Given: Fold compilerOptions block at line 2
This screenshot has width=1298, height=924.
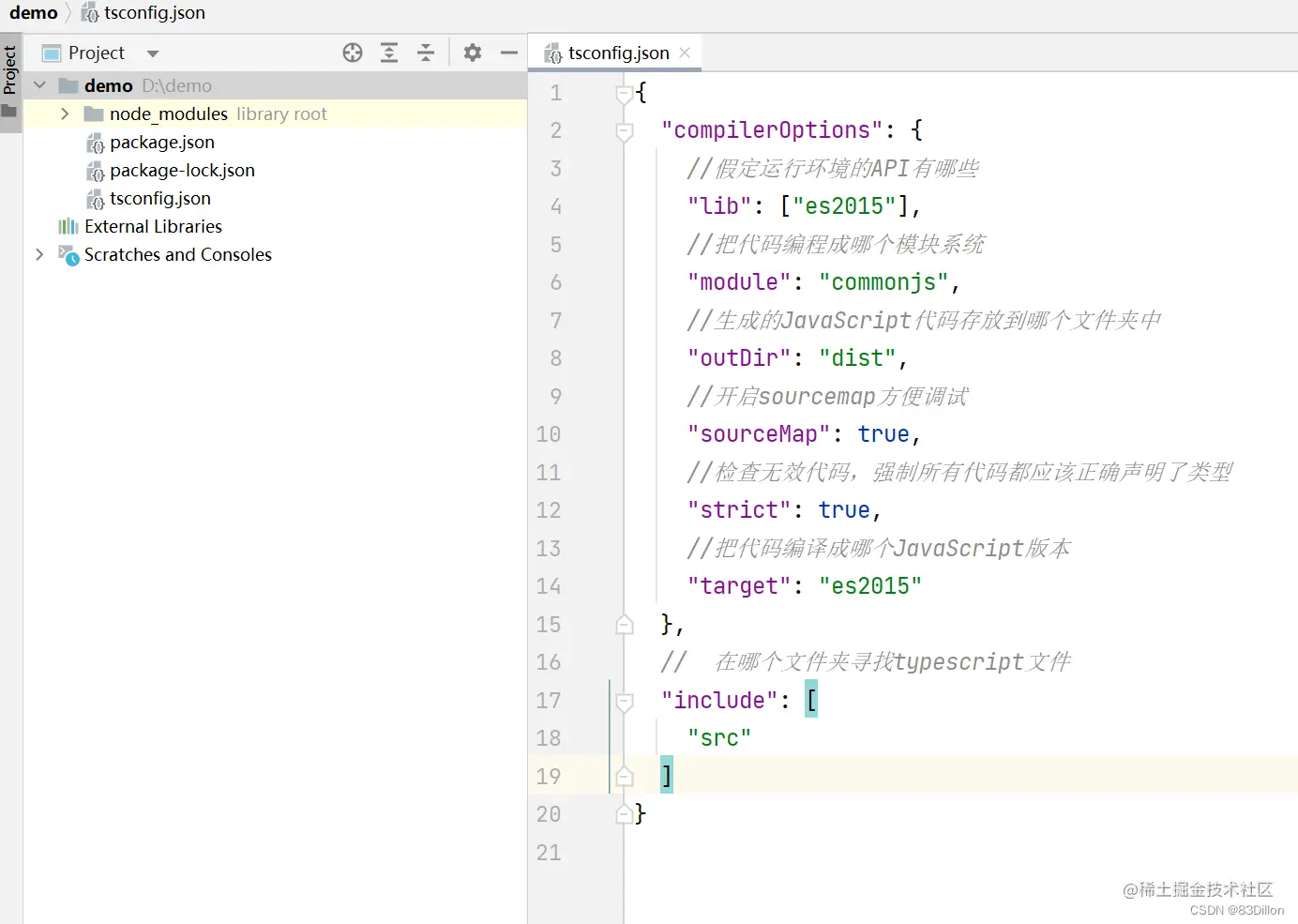Looking at the screenshot, I should 624,130.
